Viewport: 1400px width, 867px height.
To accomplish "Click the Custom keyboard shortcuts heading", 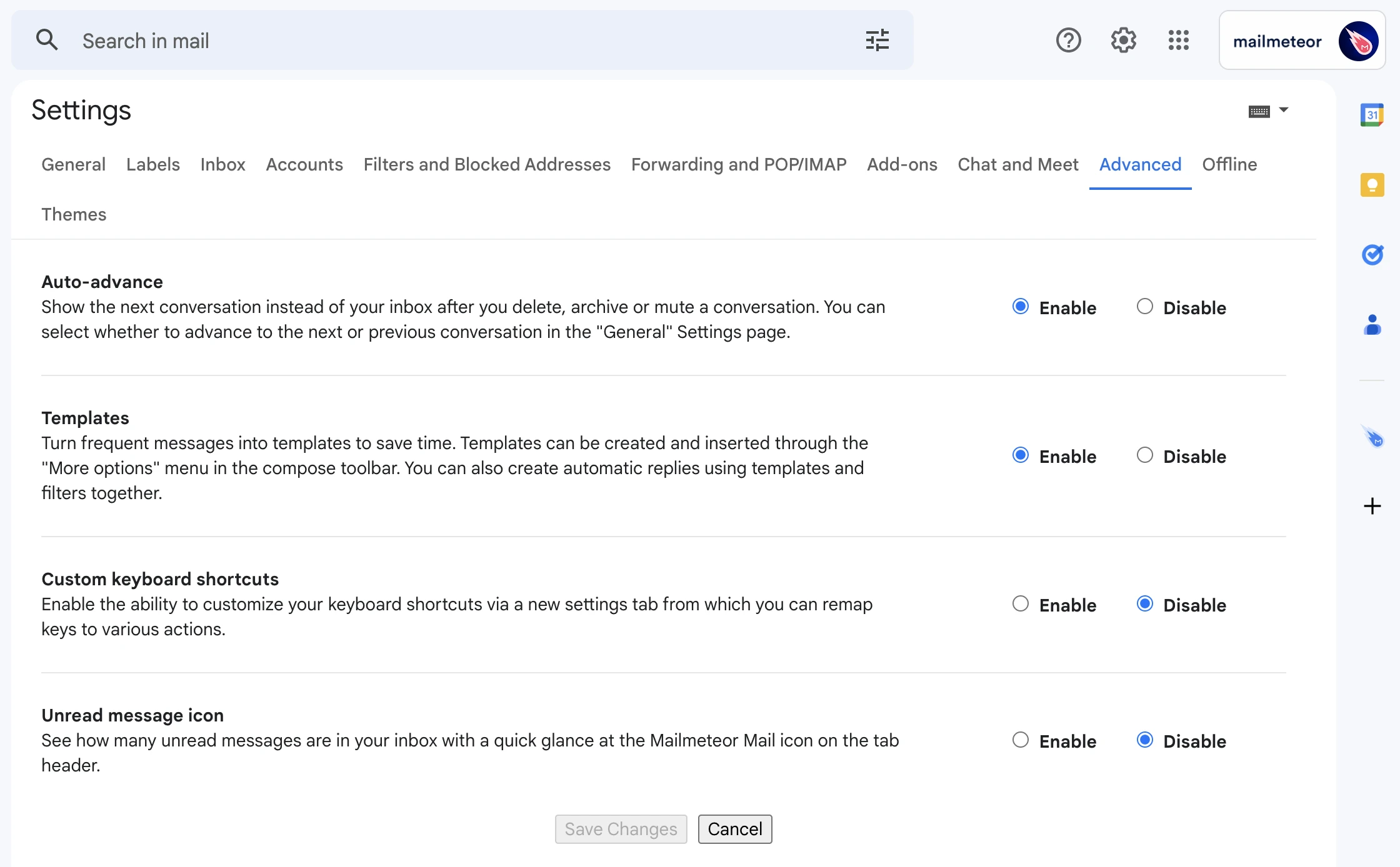I will click(x=160, y=579).
